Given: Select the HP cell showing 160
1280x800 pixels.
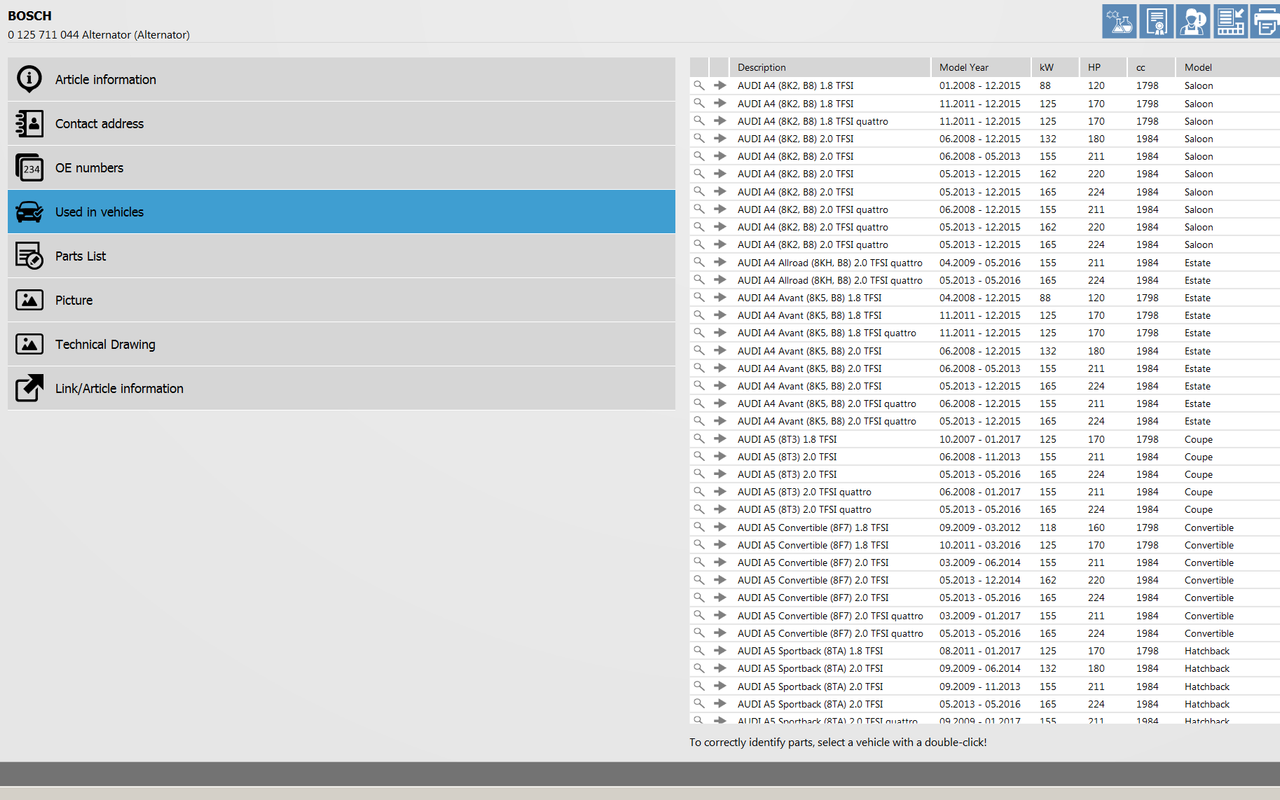Looking at the screenshot, I should click(1097, 527).
